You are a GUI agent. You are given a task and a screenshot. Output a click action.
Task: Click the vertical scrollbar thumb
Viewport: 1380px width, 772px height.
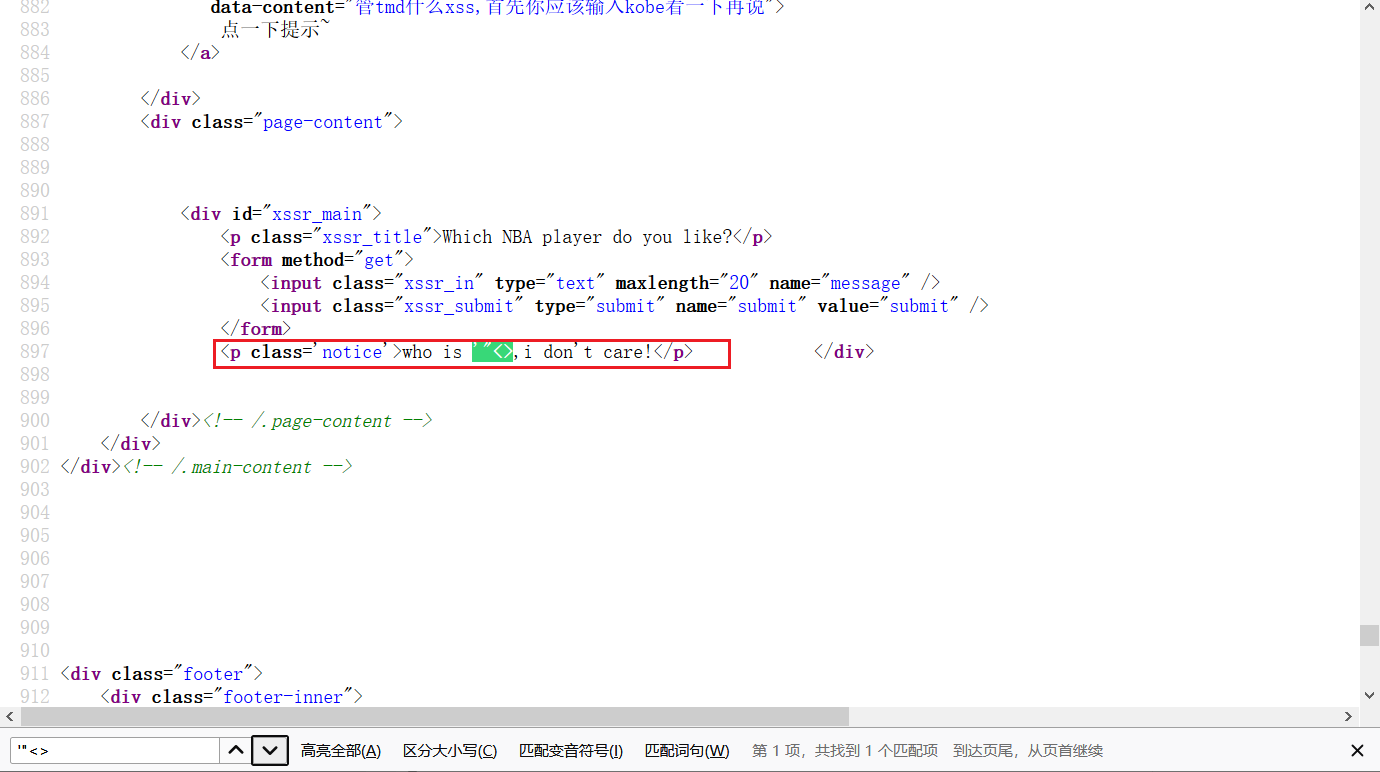coord(1369,635)
